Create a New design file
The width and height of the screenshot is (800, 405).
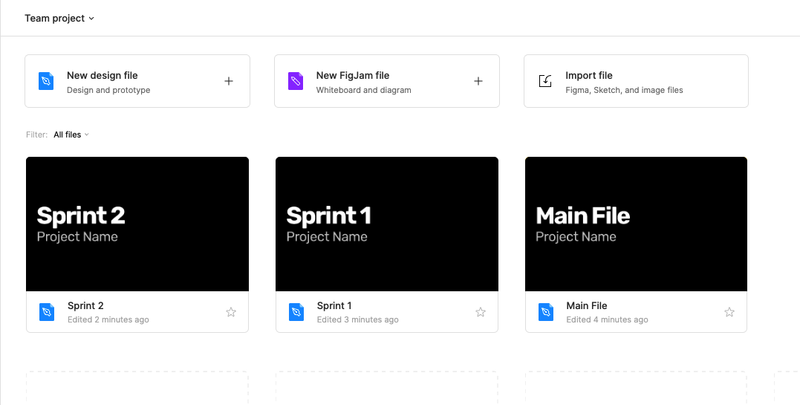click(137, 81)
